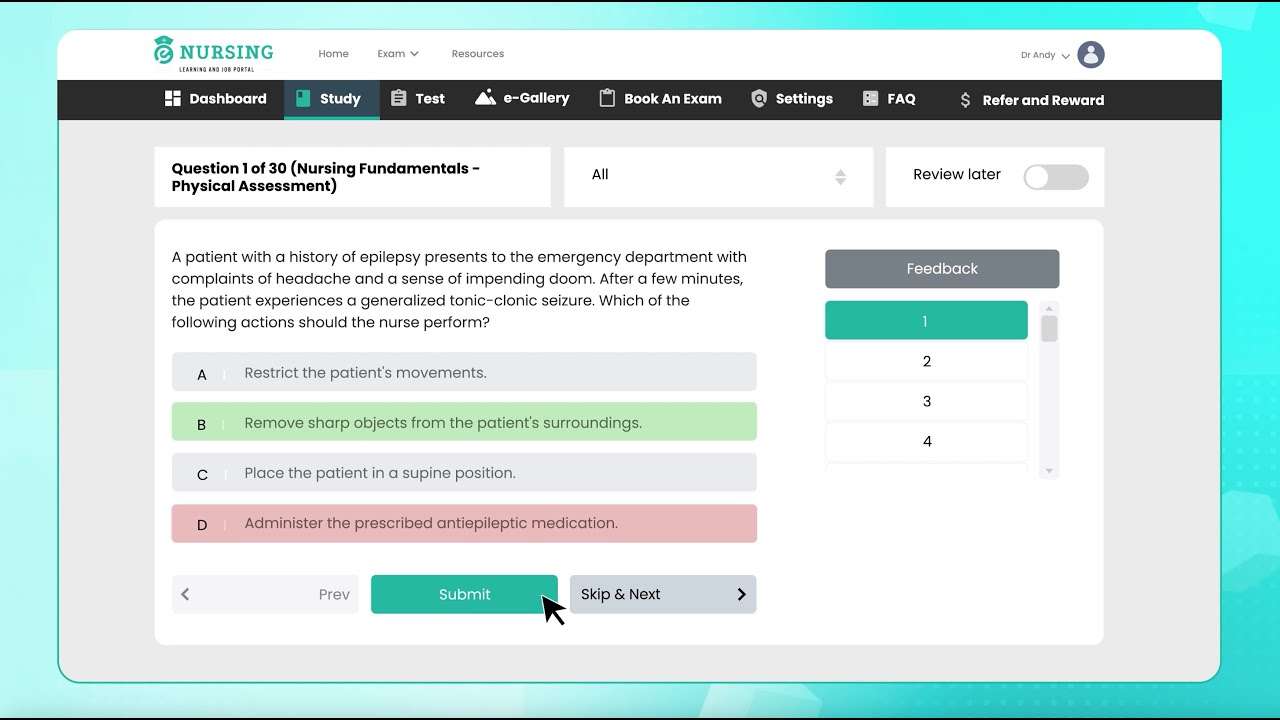Click the scroll up arrow of question list

(x=1049, y=308)
